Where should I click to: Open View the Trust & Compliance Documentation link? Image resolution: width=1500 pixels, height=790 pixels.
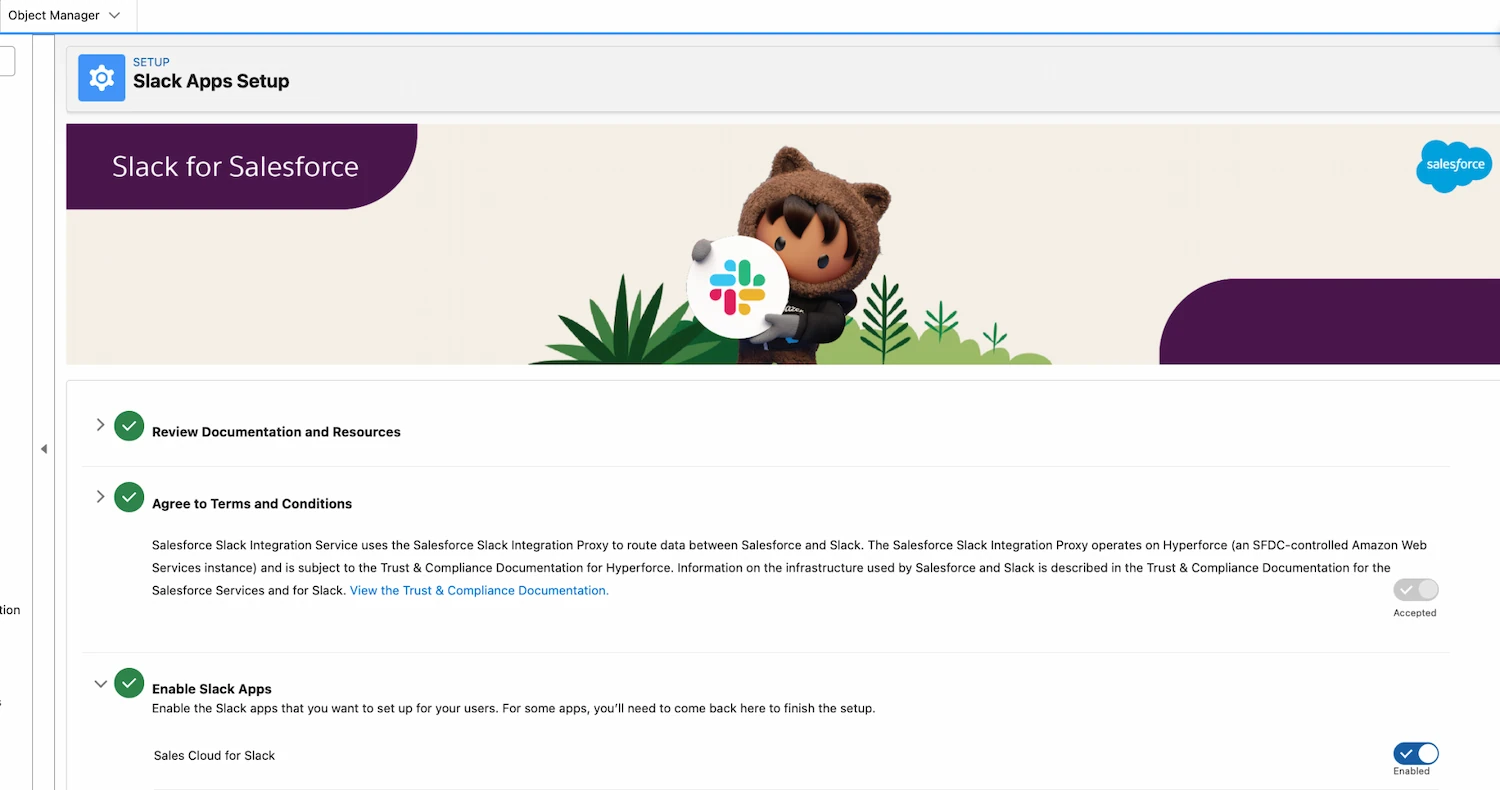[479, 591]
